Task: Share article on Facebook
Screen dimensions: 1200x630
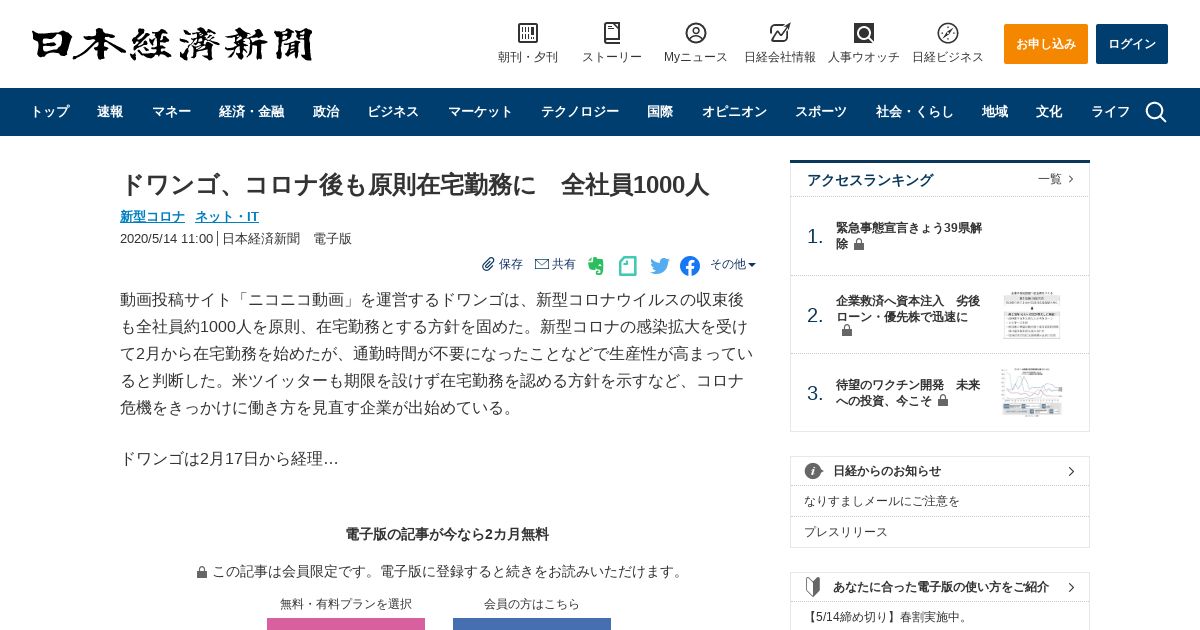Action: [x=690, y=266]
